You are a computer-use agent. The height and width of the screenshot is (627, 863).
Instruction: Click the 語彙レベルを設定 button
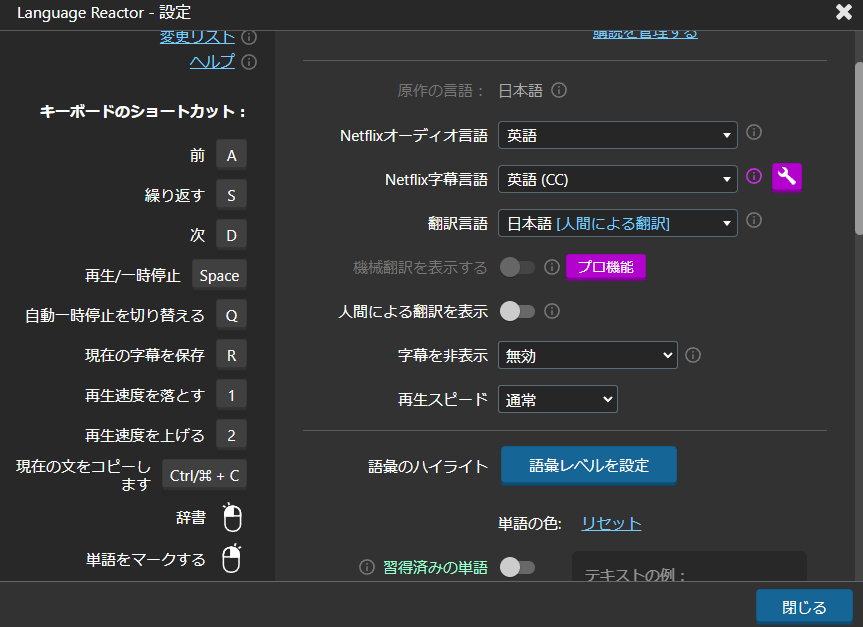[588, 465]
